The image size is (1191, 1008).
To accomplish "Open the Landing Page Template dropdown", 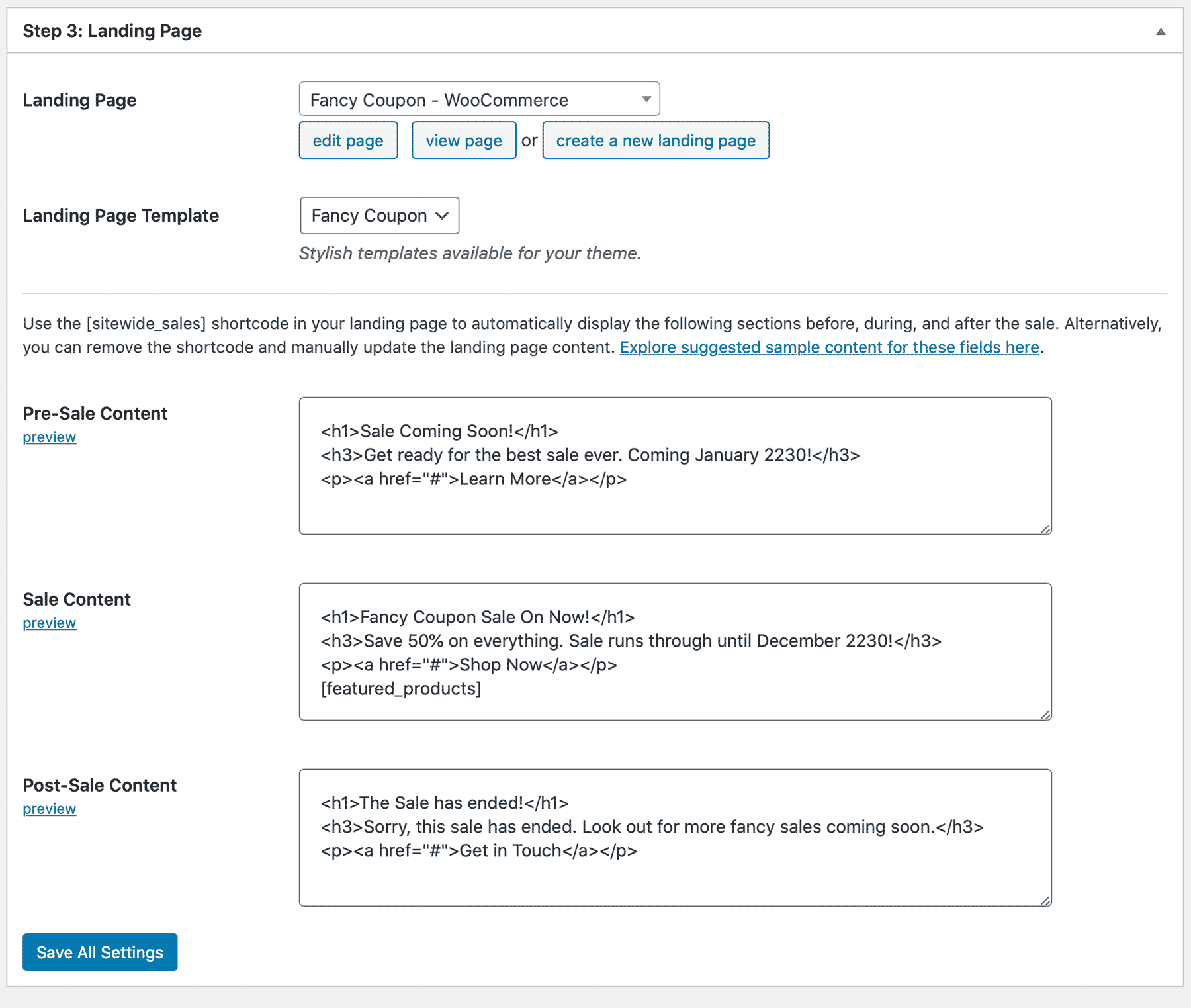I will 379,215.
